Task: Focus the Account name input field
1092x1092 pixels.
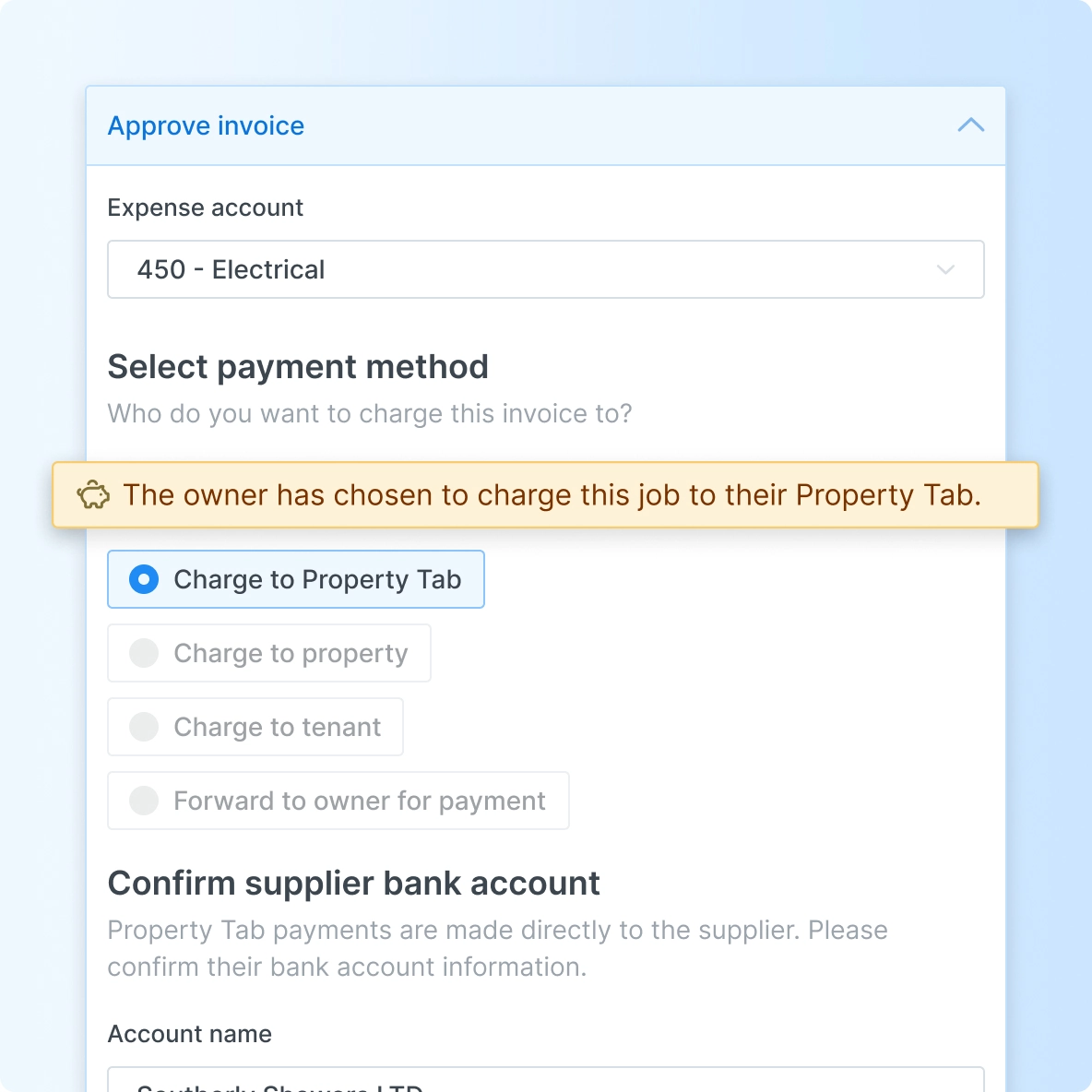Action: 546,1081
